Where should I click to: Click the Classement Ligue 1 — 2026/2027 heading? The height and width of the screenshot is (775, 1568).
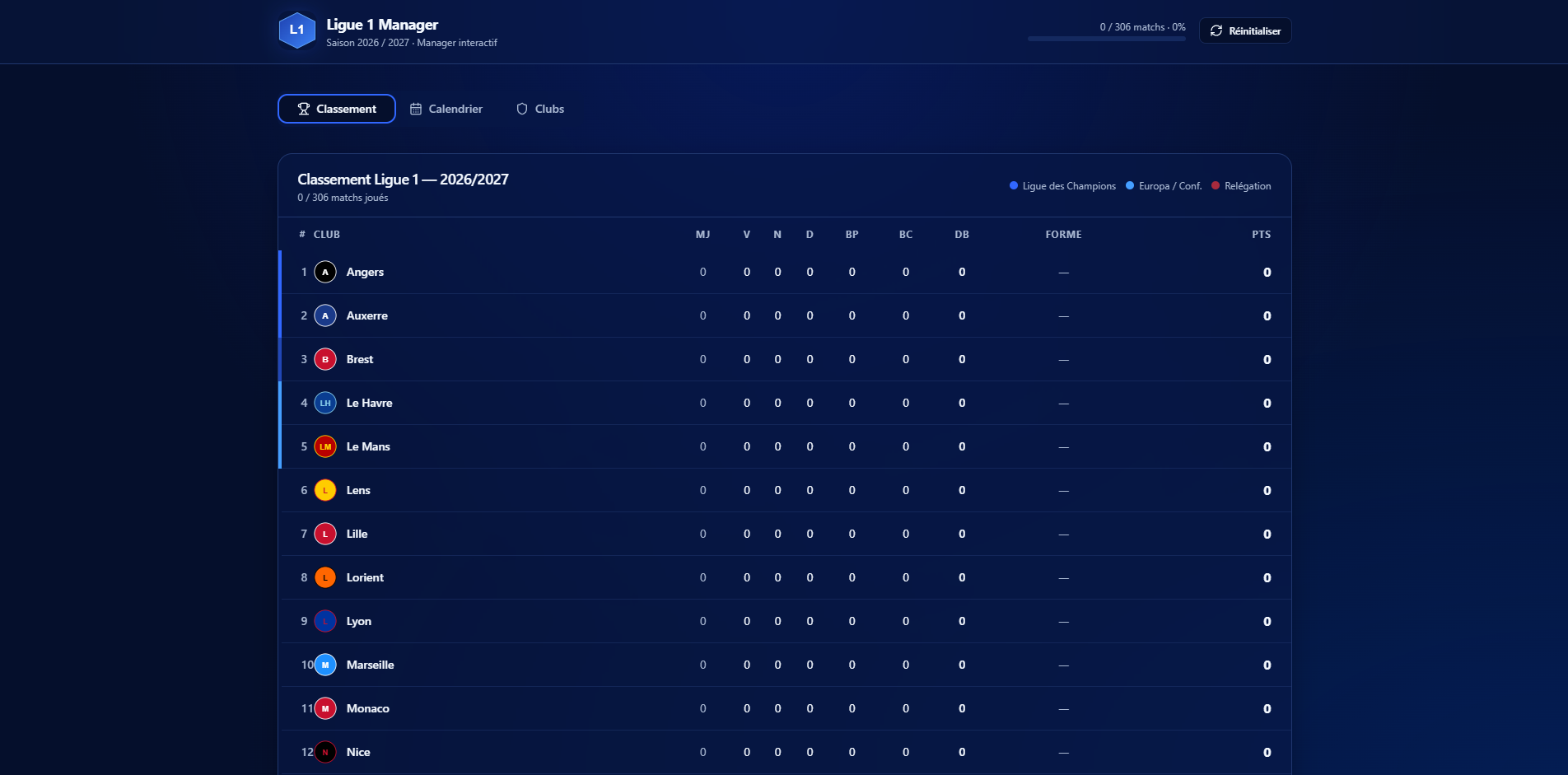[403, 180]
